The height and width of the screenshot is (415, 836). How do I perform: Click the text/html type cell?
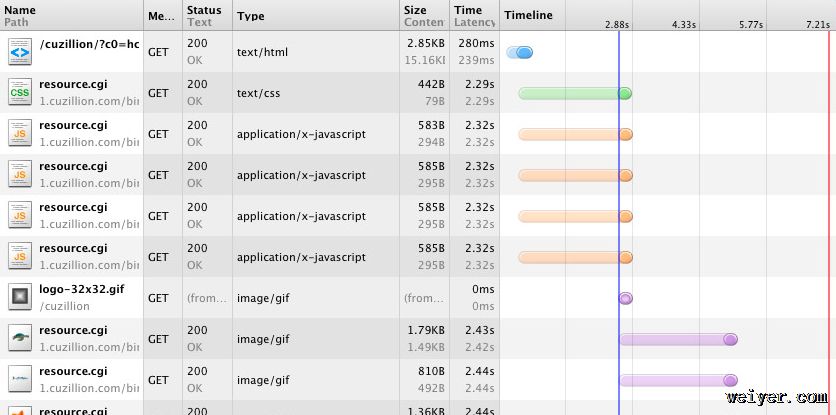(x=262, y=52)
